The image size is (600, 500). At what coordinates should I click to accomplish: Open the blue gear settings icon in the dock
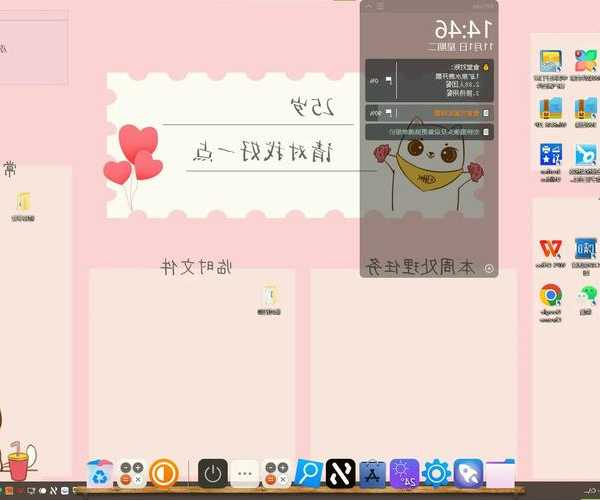point(437,473)
